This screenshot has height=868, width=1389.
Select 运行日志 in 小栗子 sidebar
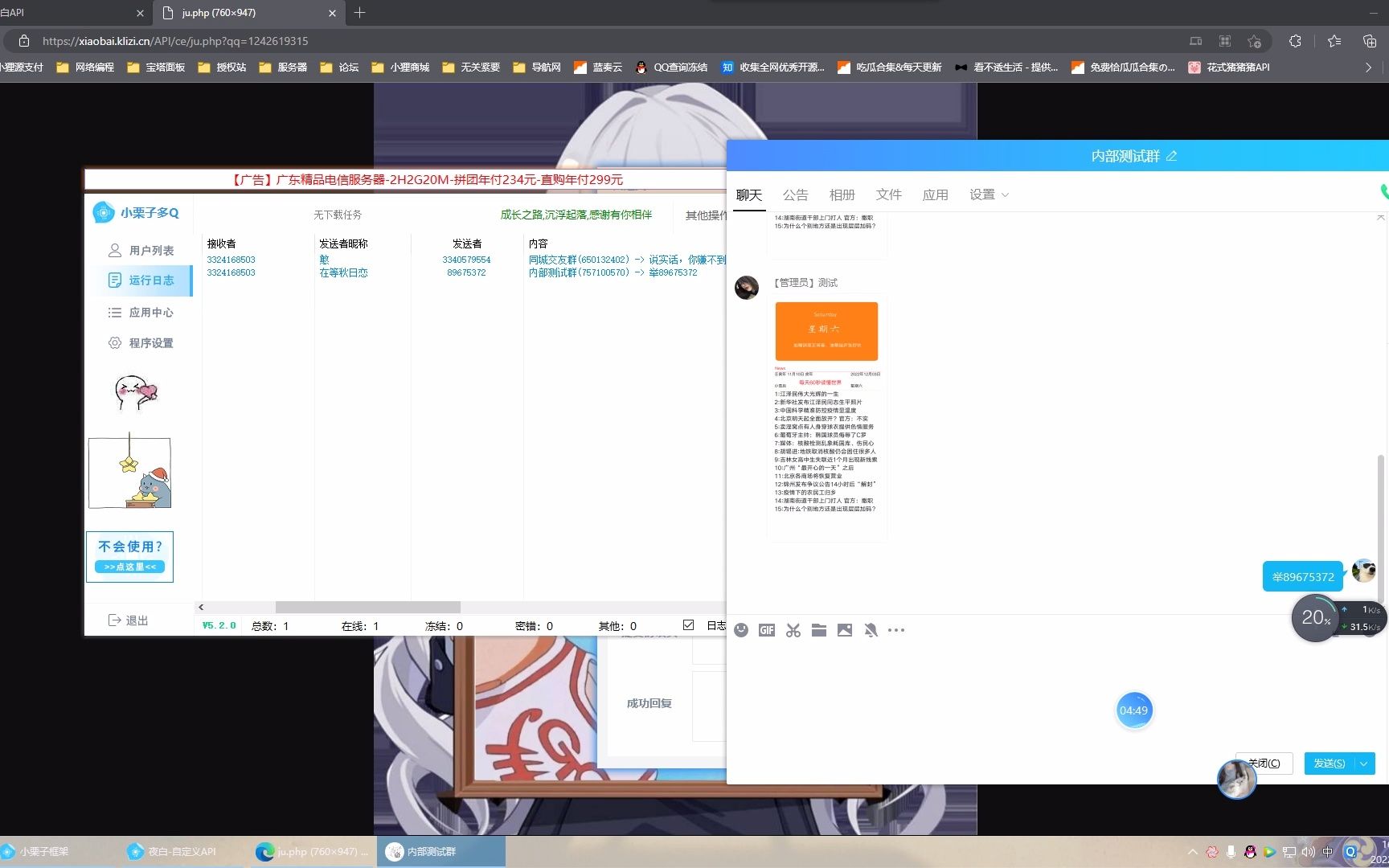pos(140,280)
